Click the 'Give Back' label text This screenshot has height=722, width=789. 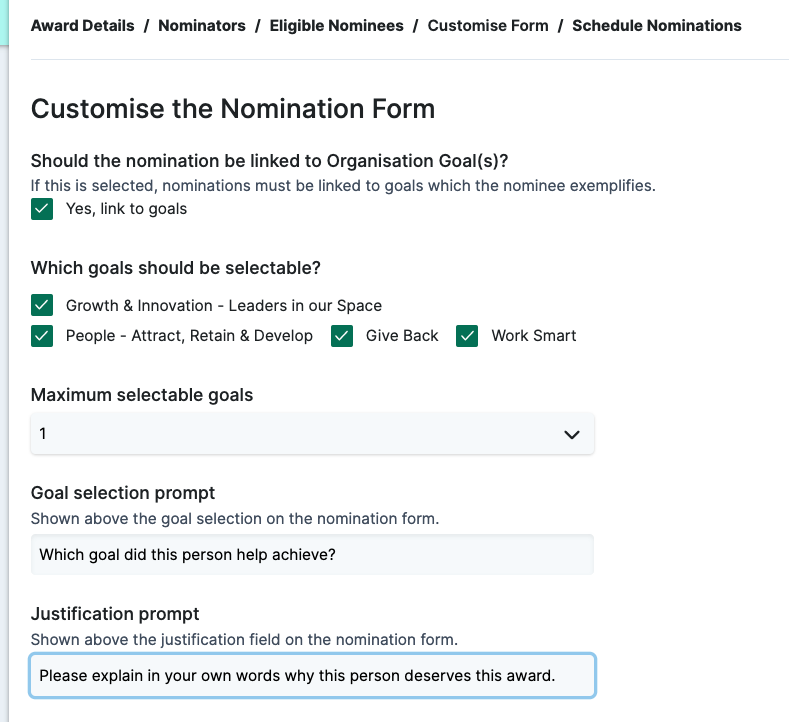[402, 336]
